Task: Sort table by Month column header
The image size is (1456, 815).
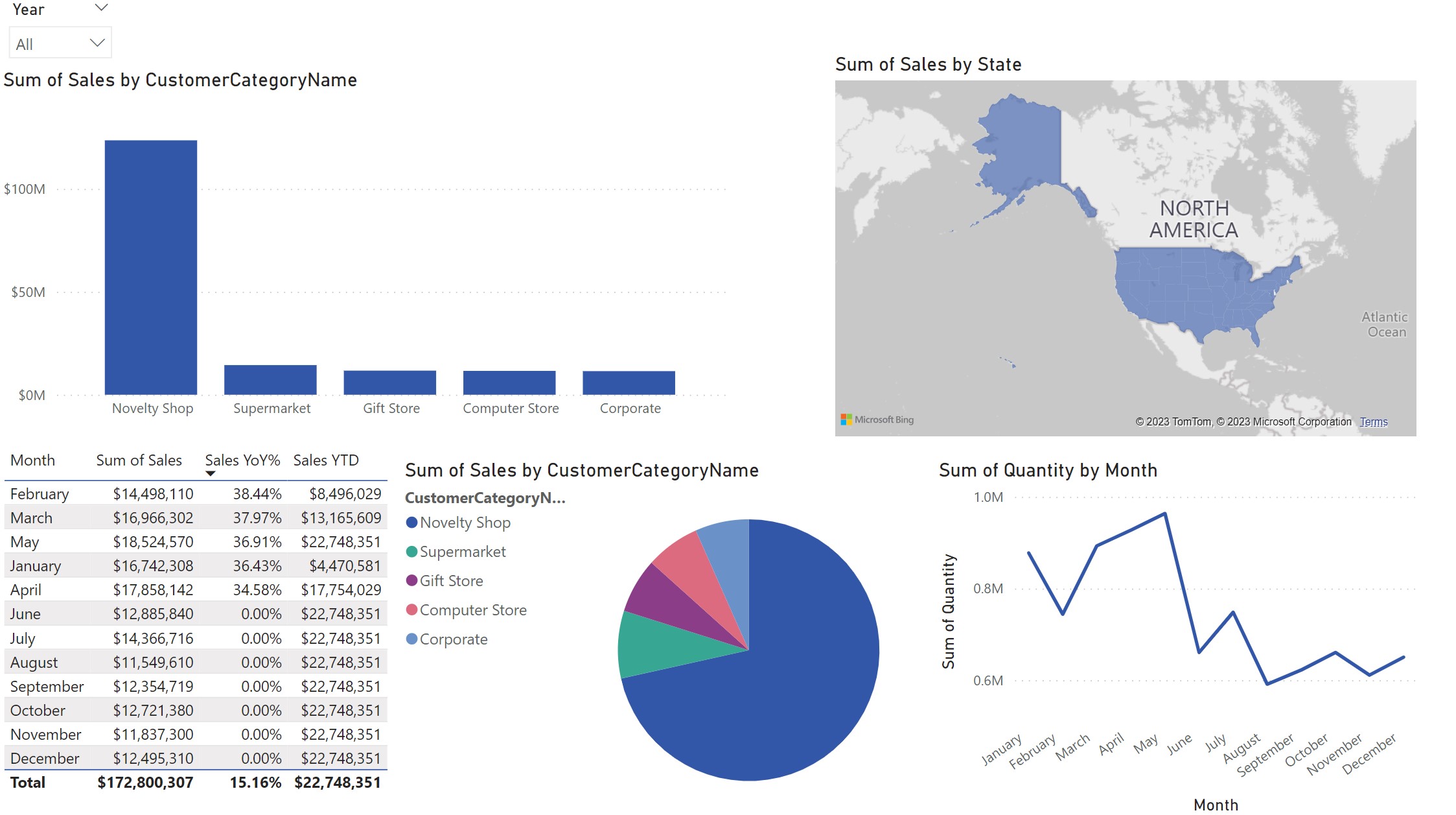Action: click(x=32, y=460)
